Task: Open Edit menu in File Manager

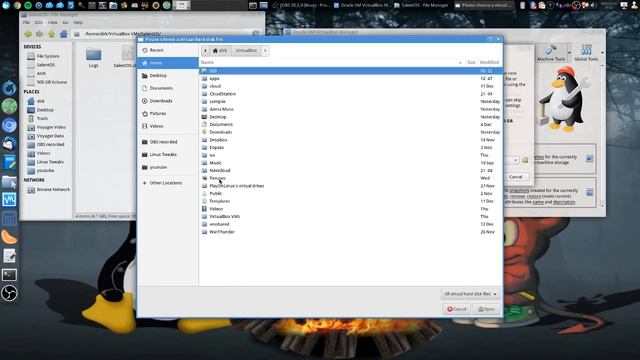Action: tap(39, 22)
